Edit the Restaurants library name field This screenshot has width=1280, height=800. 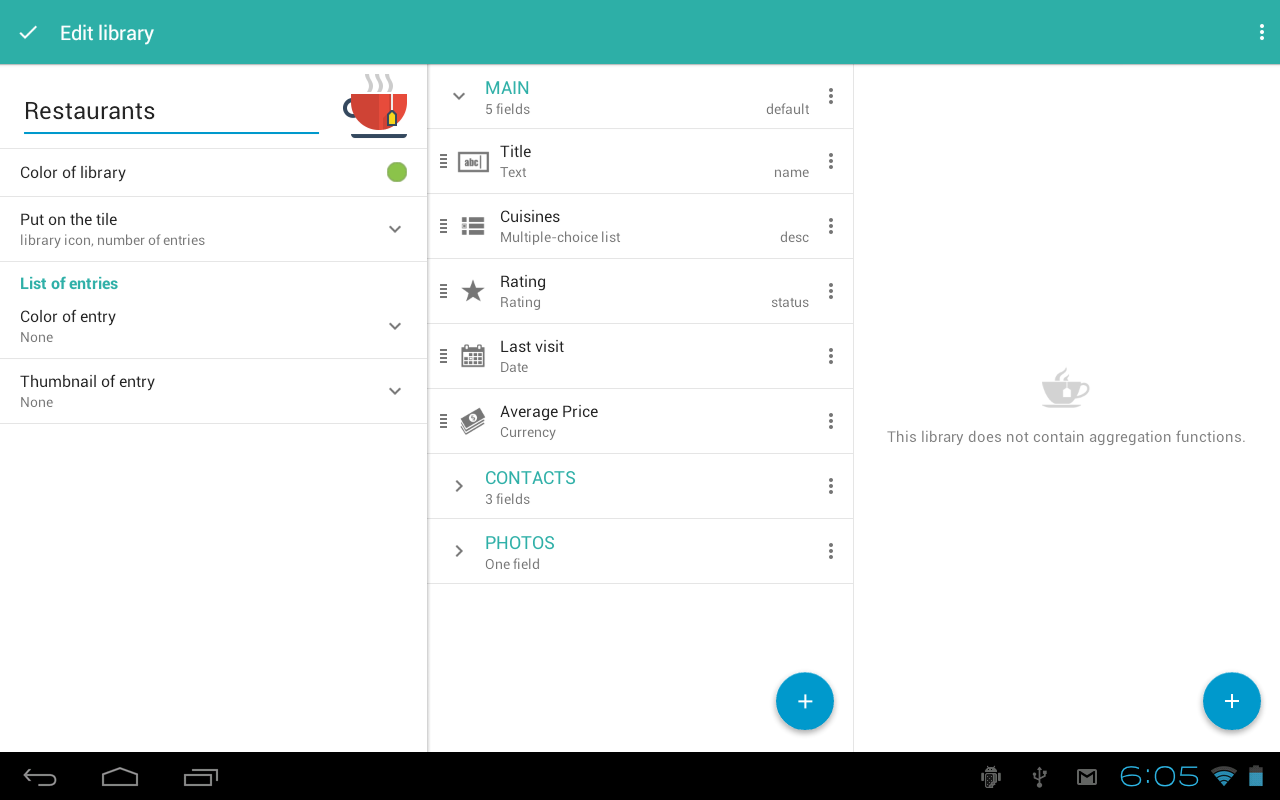[170, 111]
